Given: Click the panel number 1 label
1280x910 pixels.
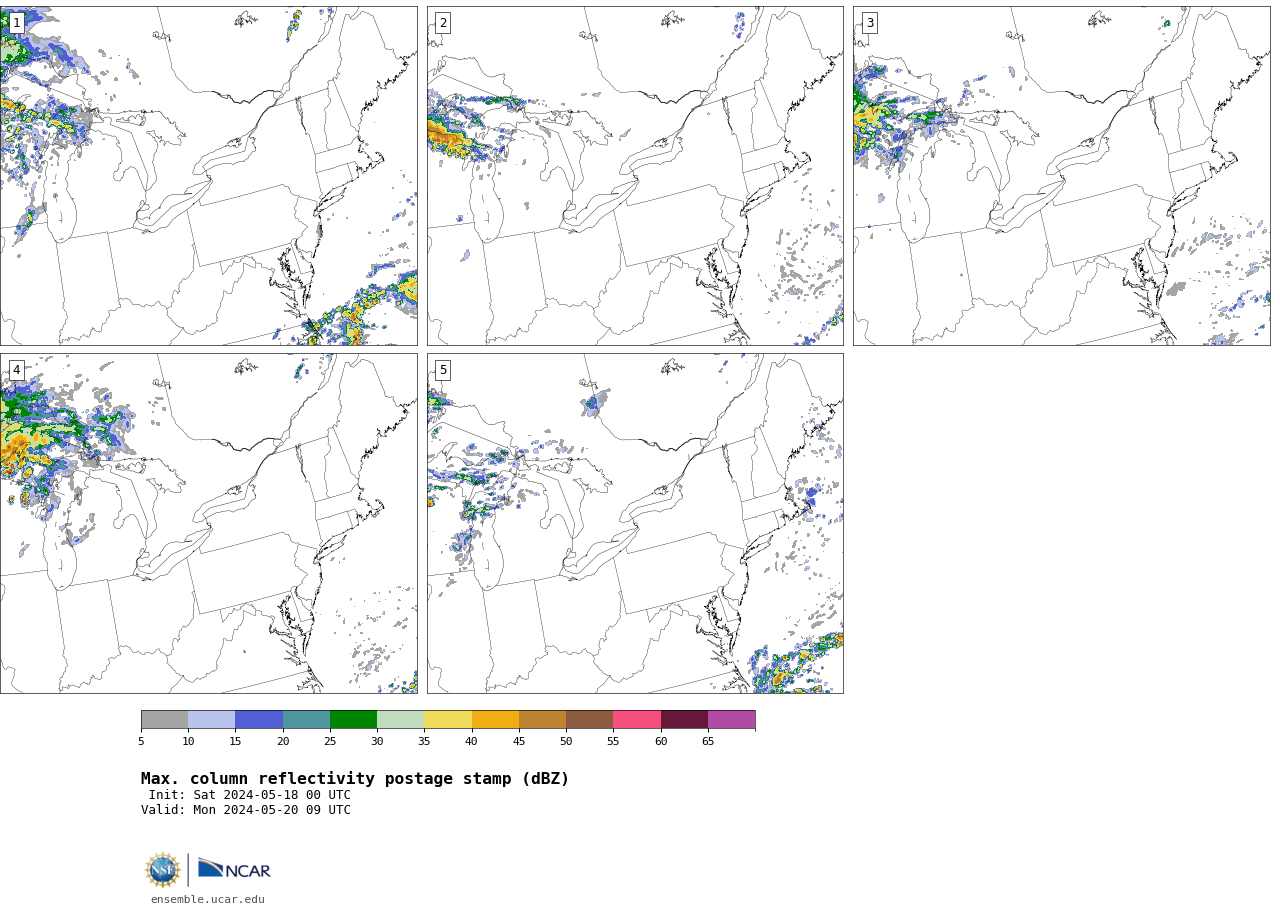Looking at the screenshot, I should tap(16, 23).
